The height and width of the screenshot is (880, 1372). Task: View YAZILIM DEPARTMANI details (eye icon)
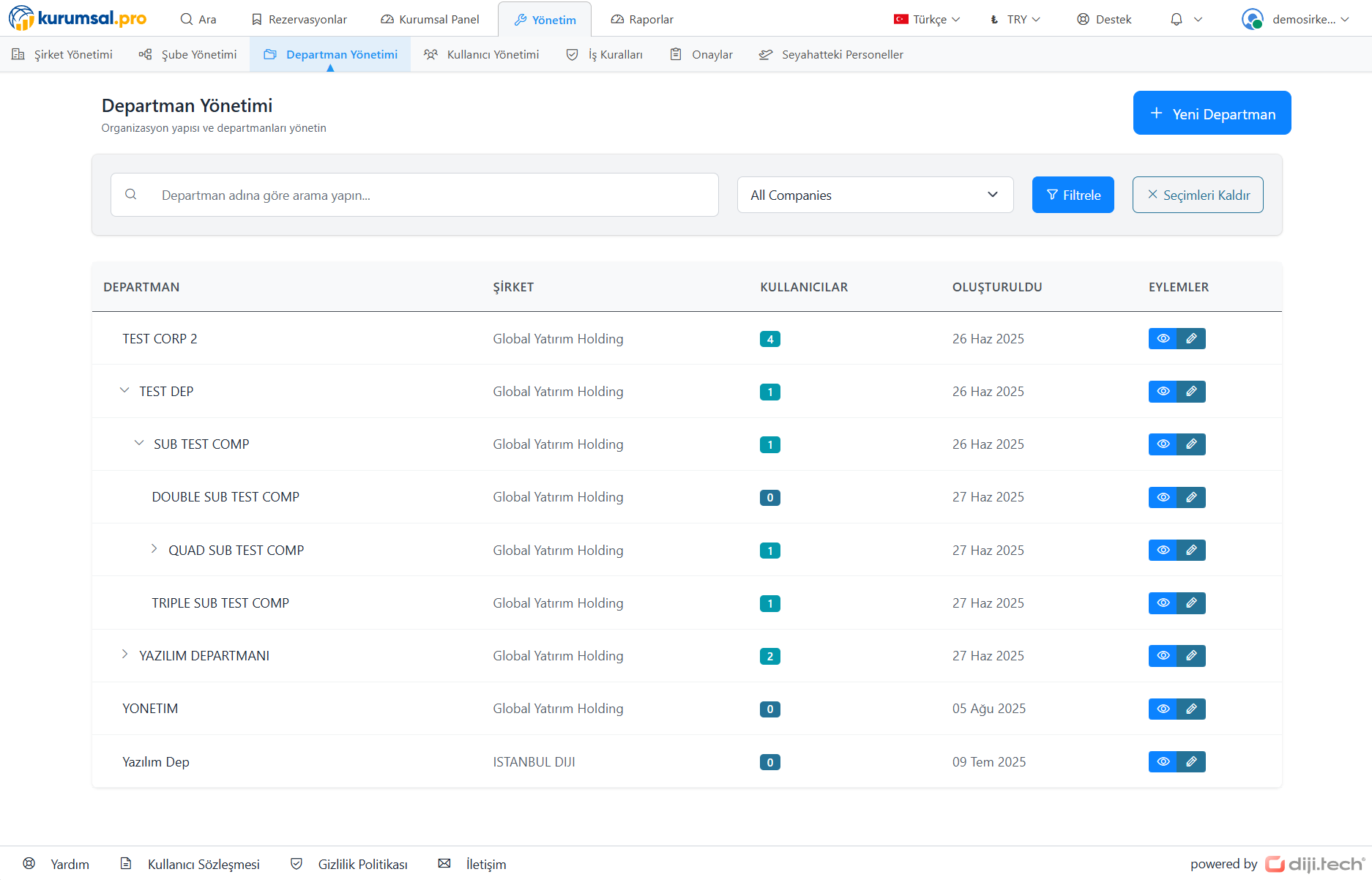click(1163, 655)
